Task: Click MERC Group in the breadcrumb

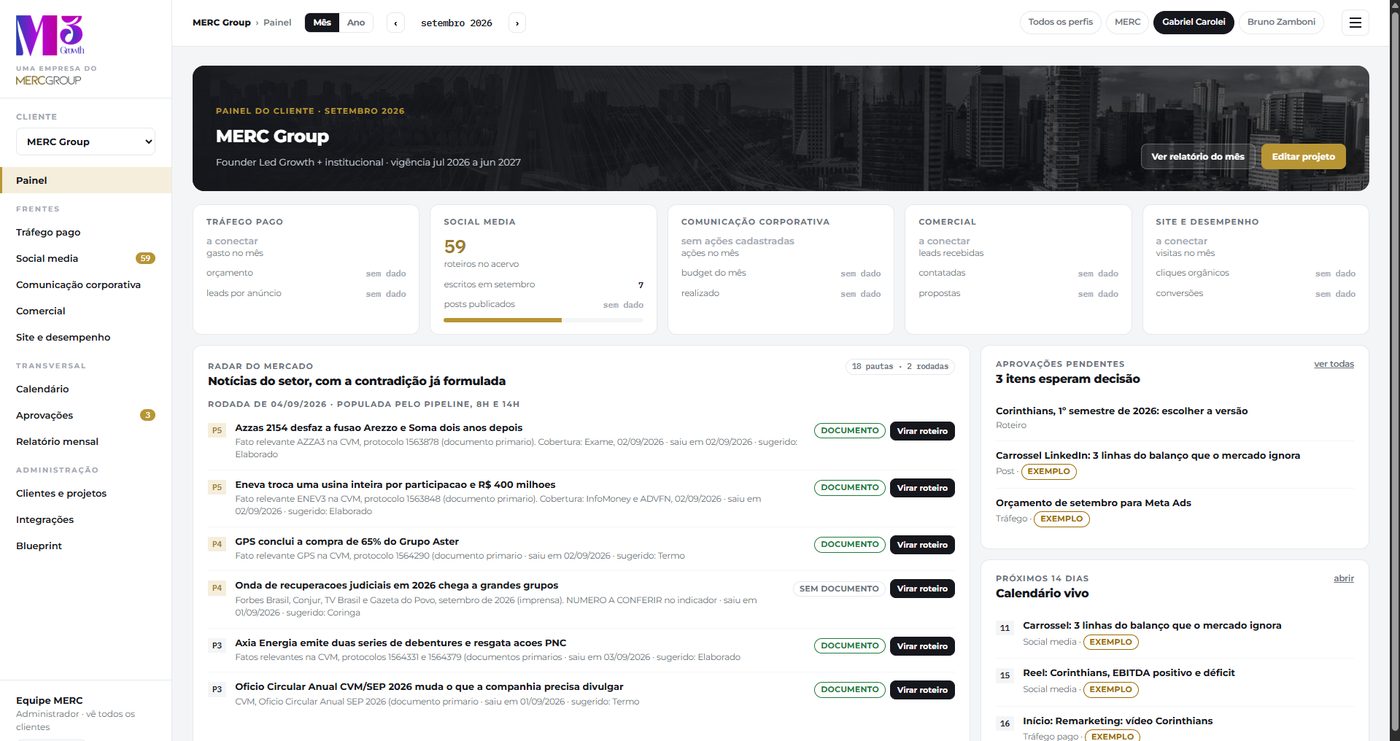Action: point(221,22)
